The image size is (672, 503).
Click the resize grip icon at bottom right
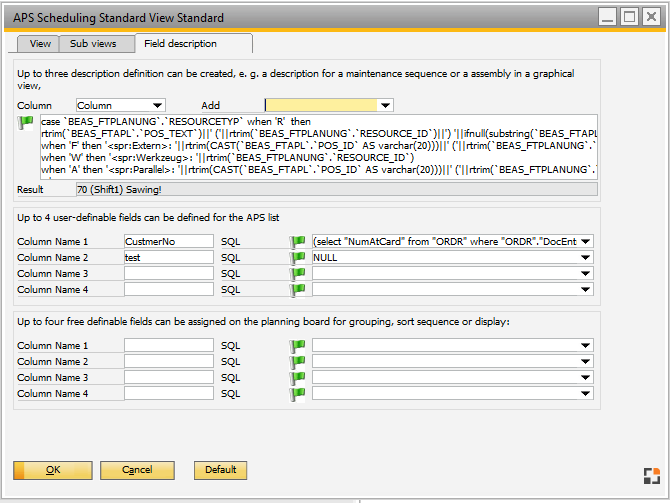[651, 475]
